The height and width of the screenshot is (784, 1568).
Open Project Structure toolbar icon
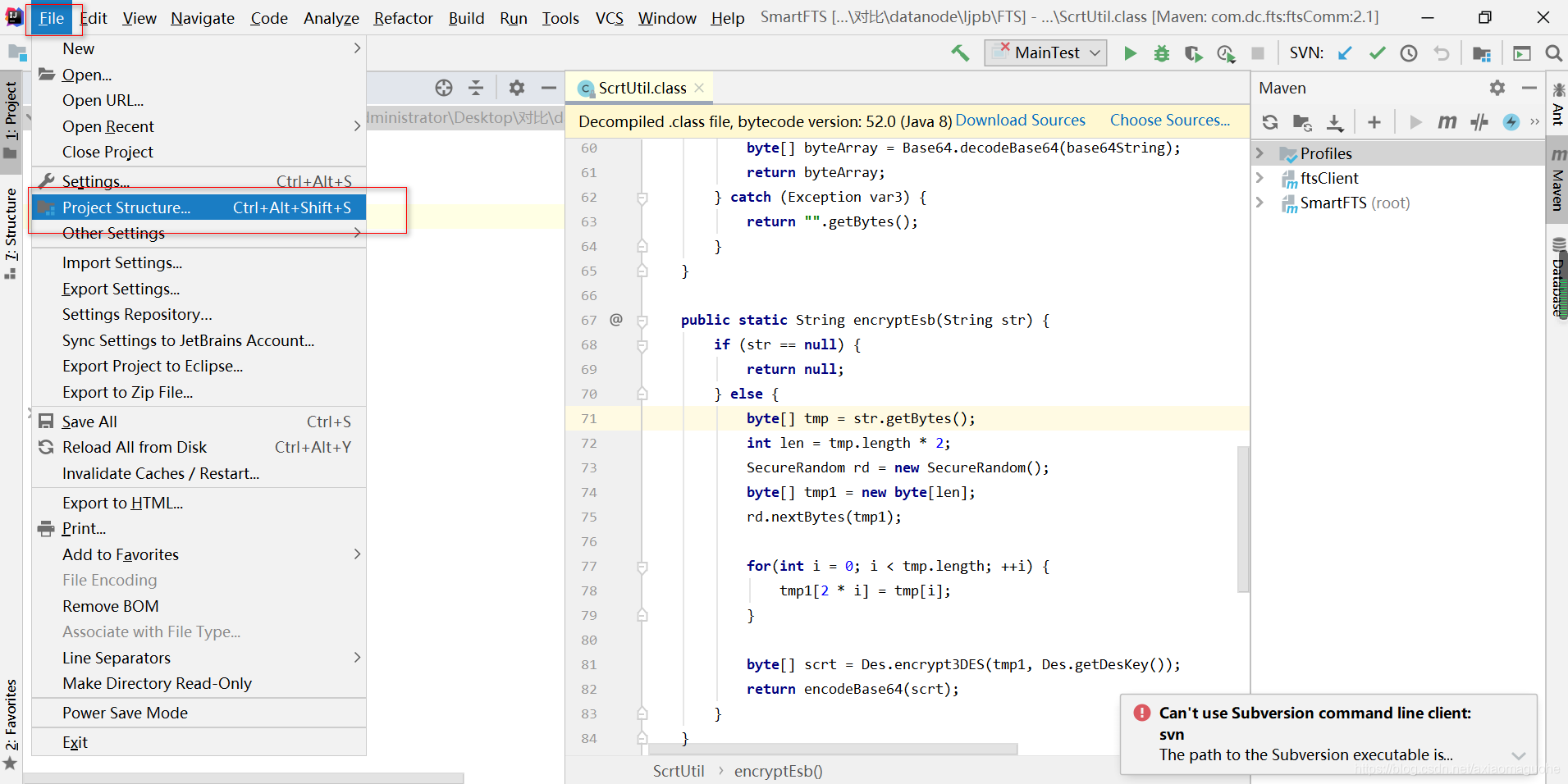point(1482,53)
